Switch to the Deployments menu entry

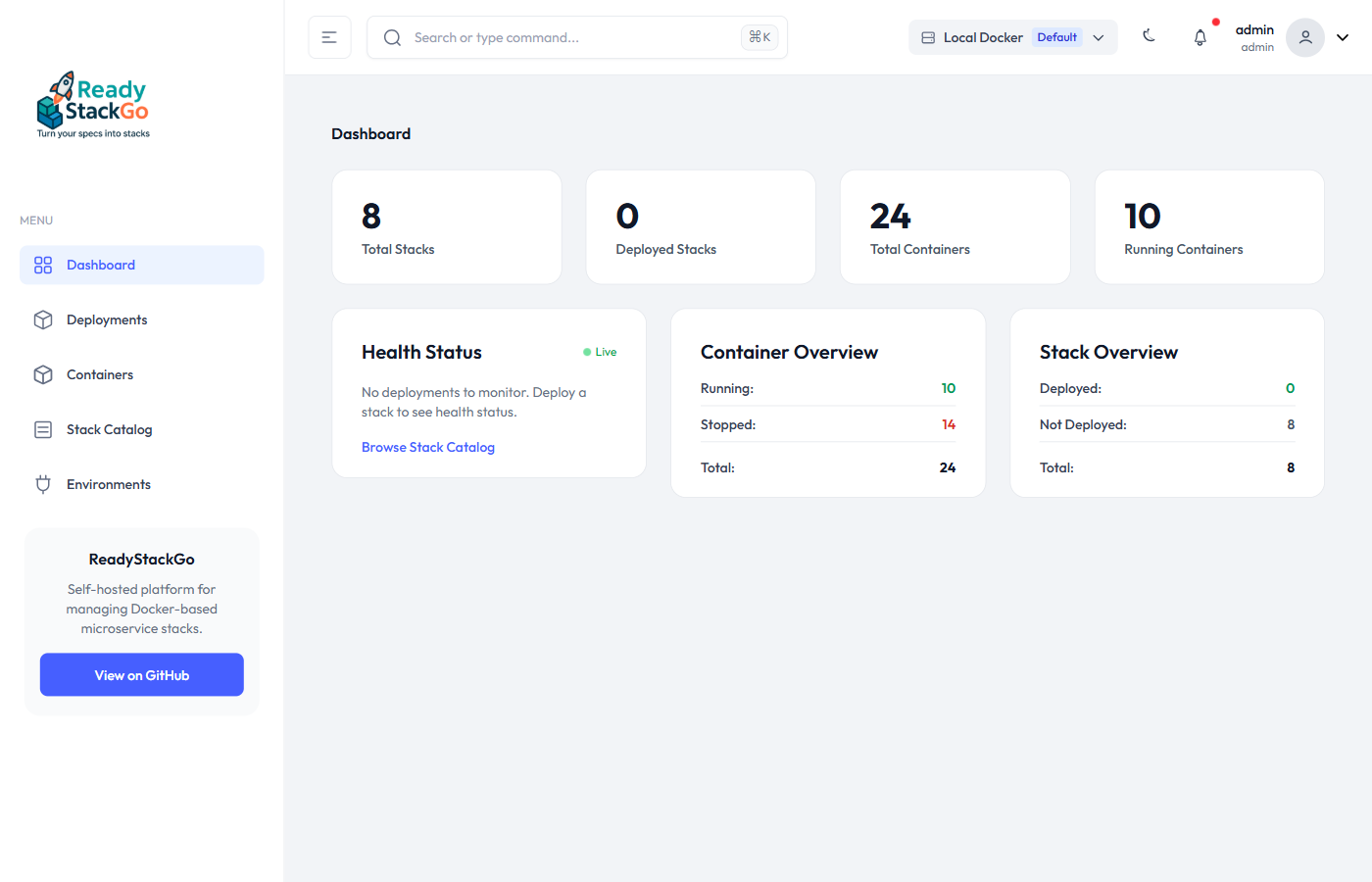pos(106,319)
